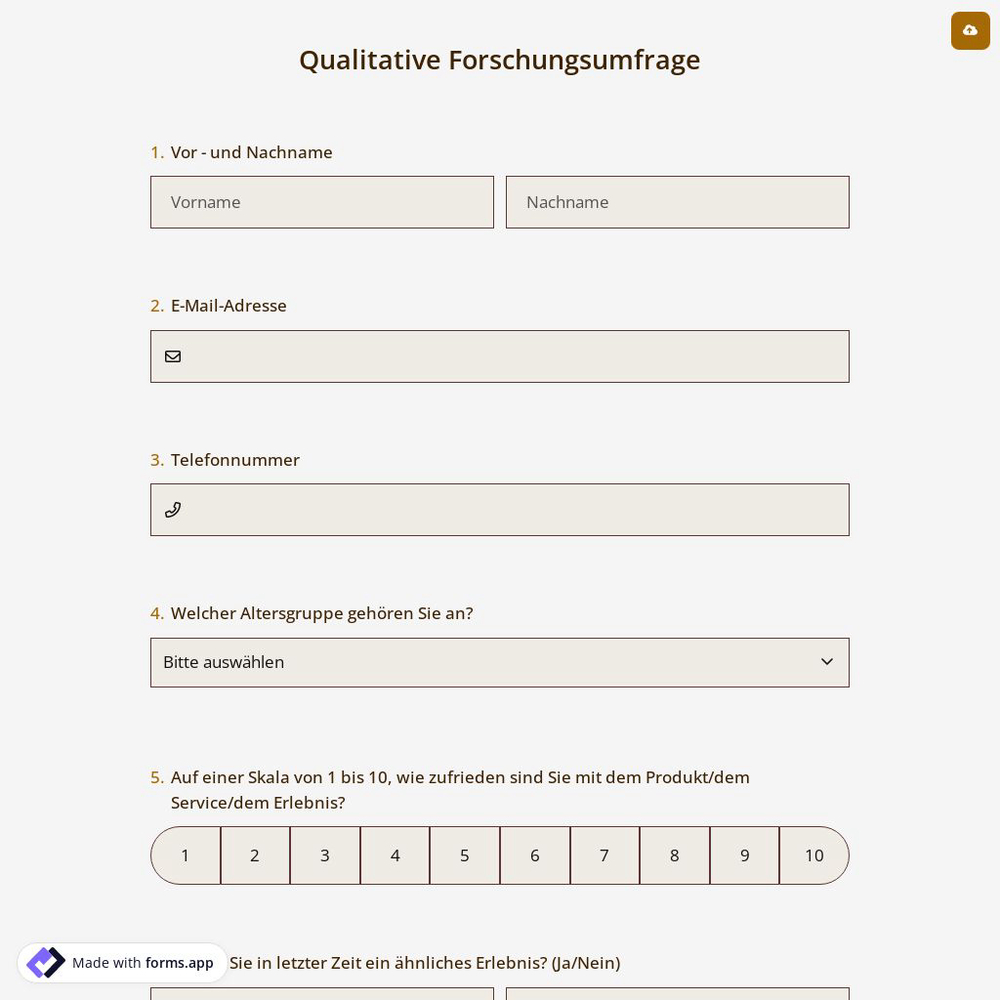The height and width of the screenshot is (1000, 1000).
Task: Select rating 1 on the satisfaction scale
Action: 185,855
